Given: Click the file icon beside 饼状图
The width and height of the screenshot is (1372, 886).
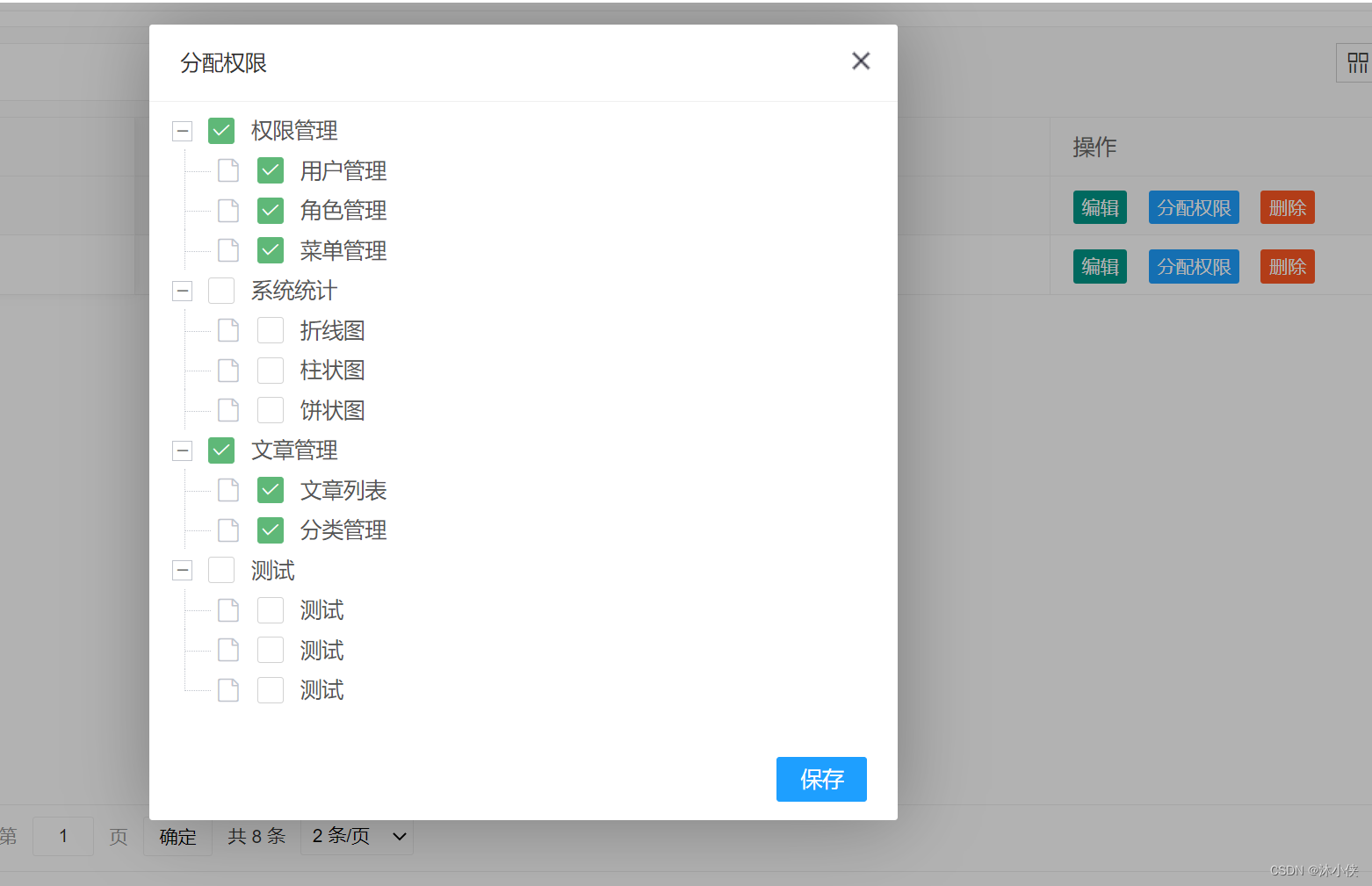Looking at the screenshot, I should point(228,410).
